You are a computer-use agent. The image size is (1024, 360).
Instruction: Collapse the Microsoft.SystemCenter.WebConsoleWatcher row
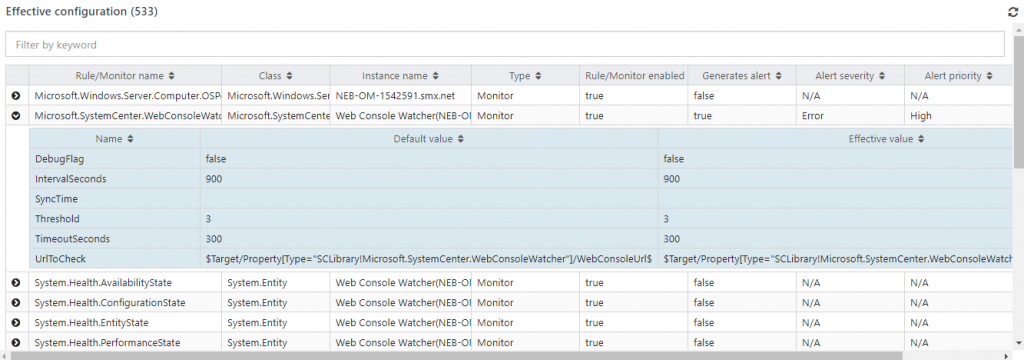16,116
